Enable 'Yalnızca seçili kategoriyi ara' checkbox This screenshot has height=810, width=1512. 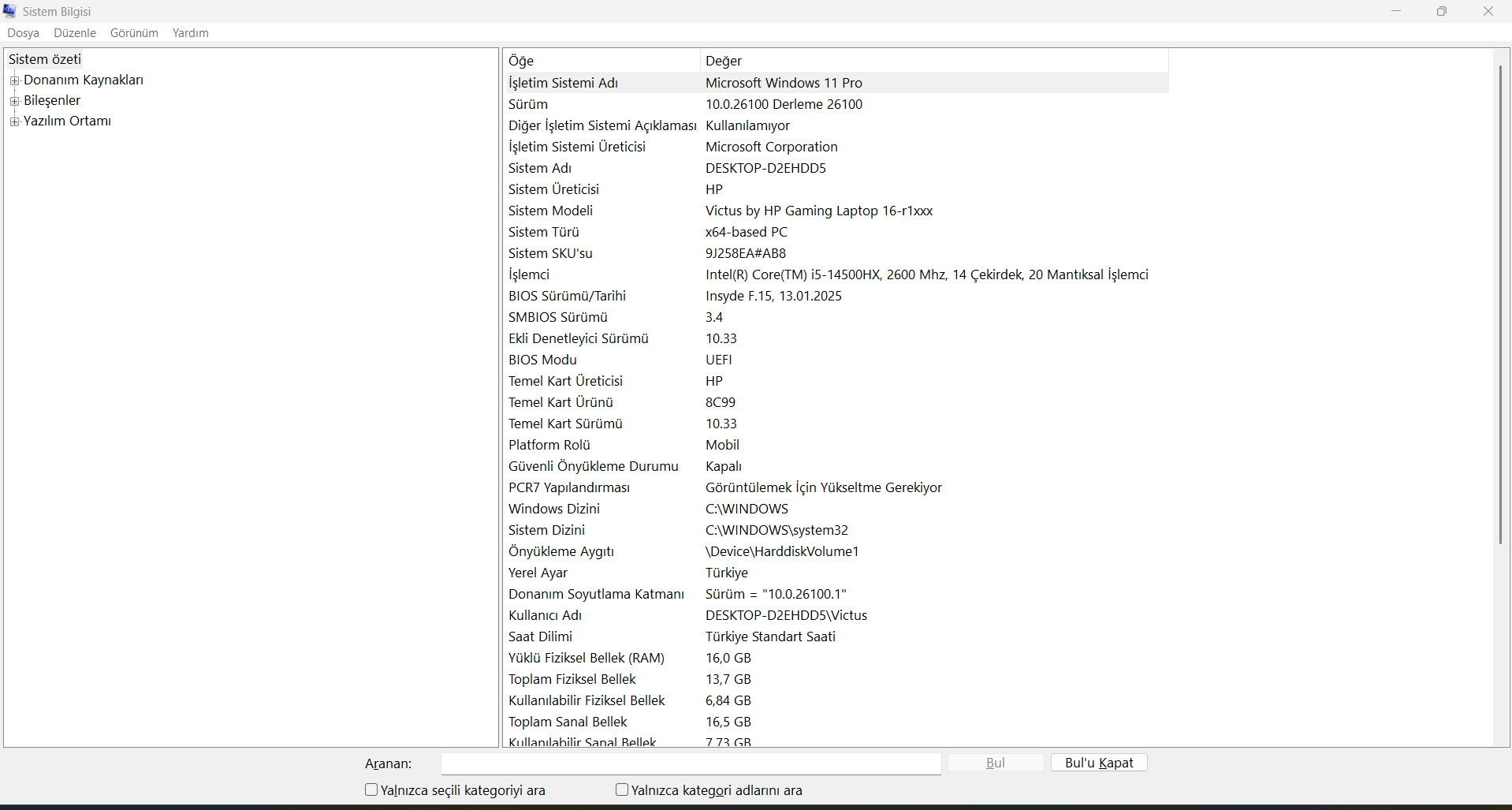[x=371, y=789]
